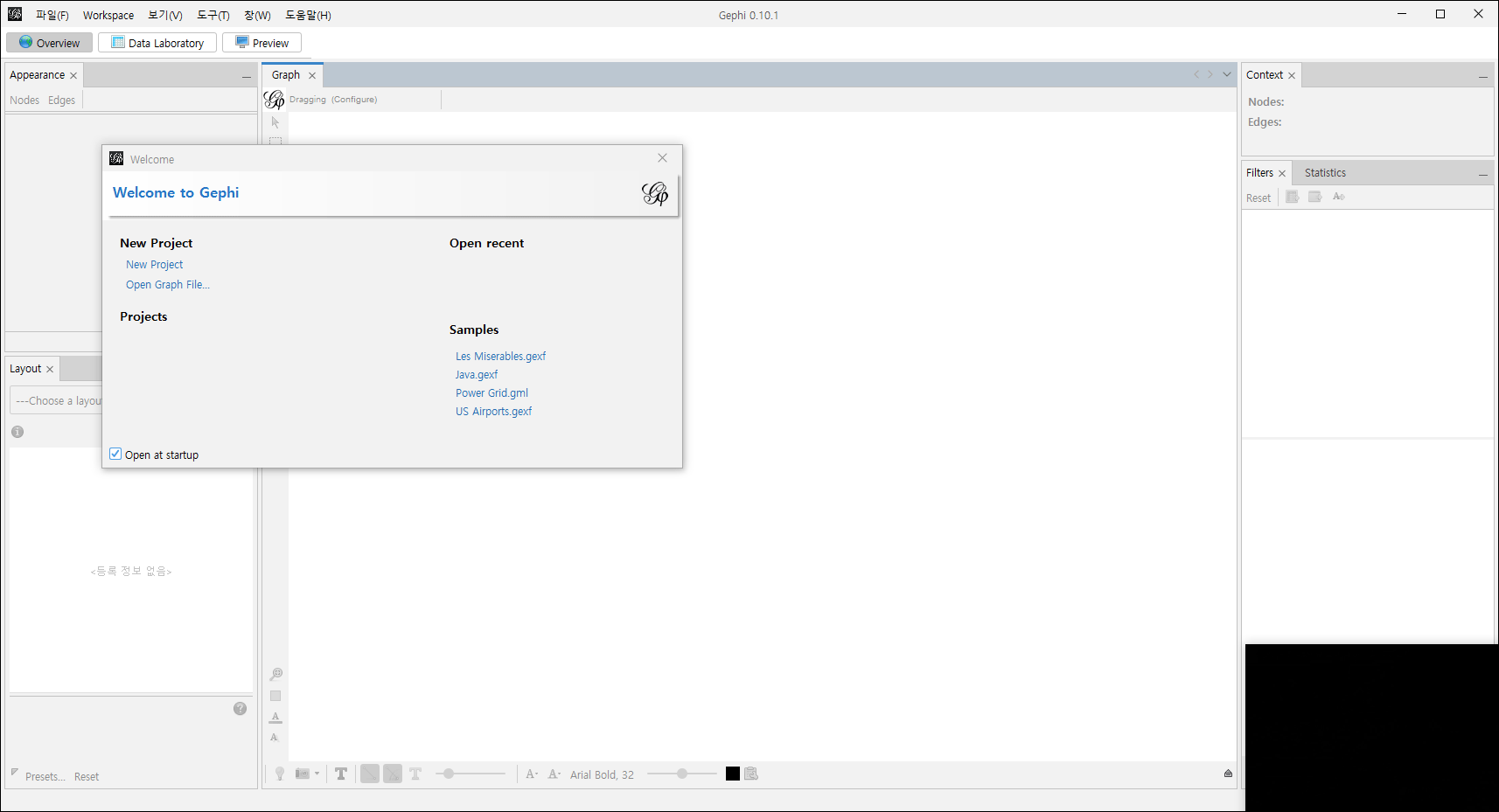The height and width of the screenshot is (812, 1499).
Task: Close the Context panel tab
Action: point(1292,75)
